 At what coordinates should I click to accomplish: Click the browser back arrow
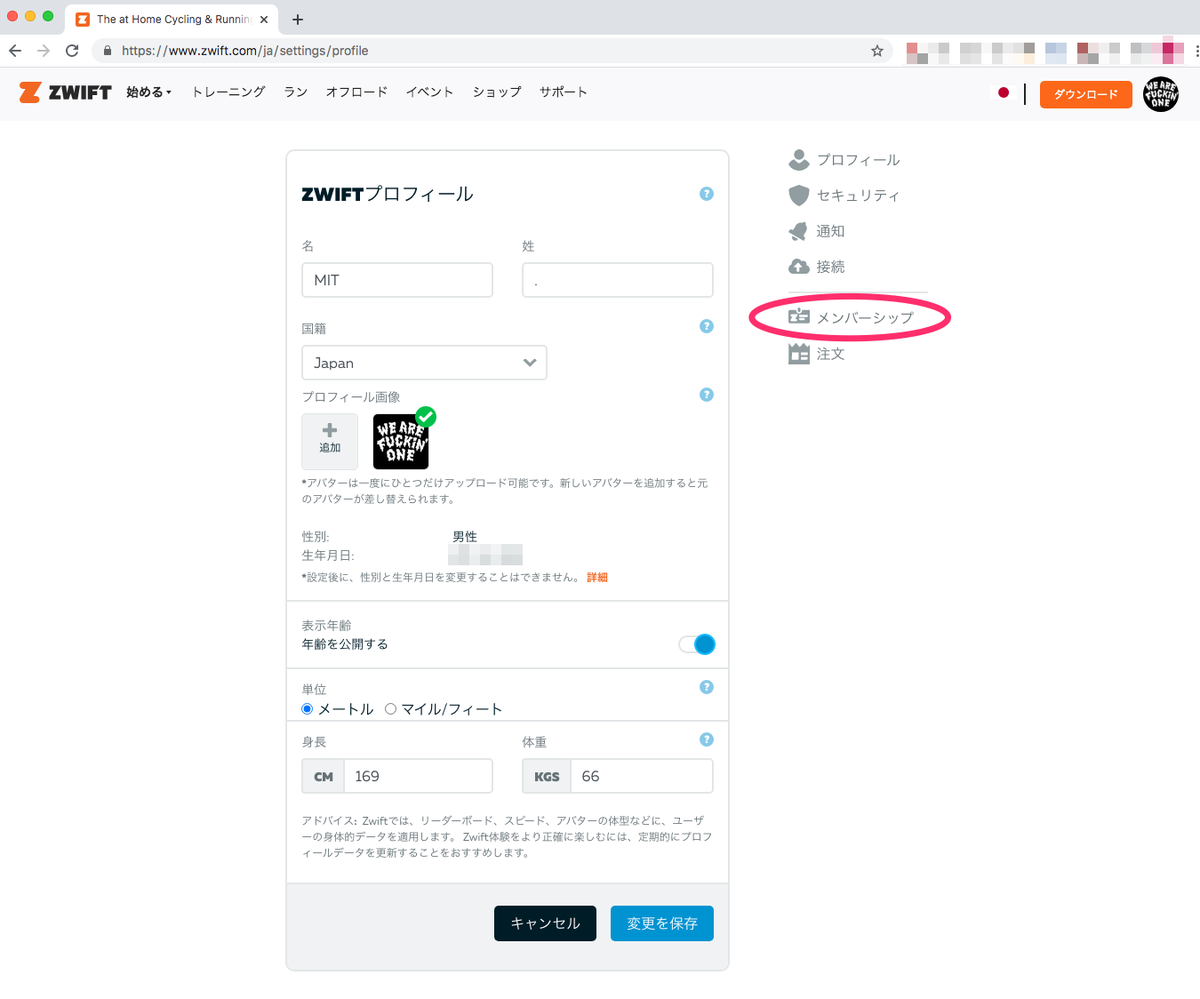15,50
